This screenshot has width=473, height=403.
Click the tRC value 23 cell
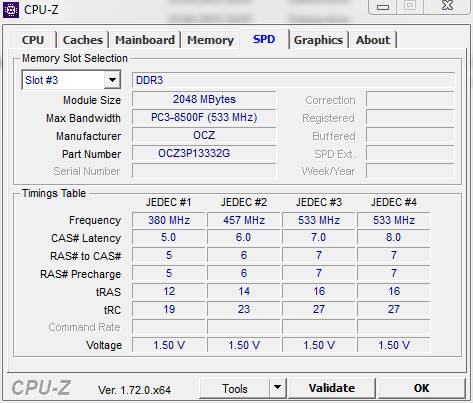pos(244,309)
